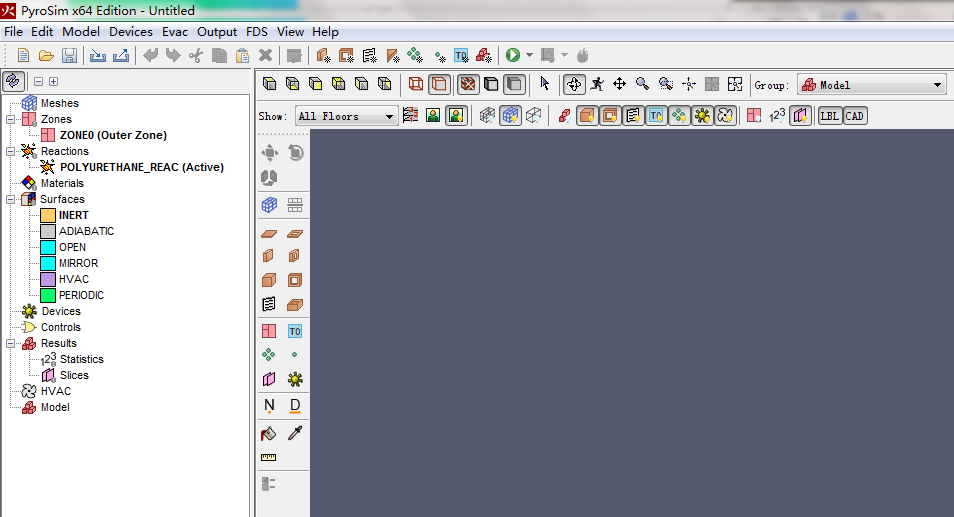This screenshot has height=517, width=954.
Task: Click the Save file icon
Action: [x=70, y=56]
